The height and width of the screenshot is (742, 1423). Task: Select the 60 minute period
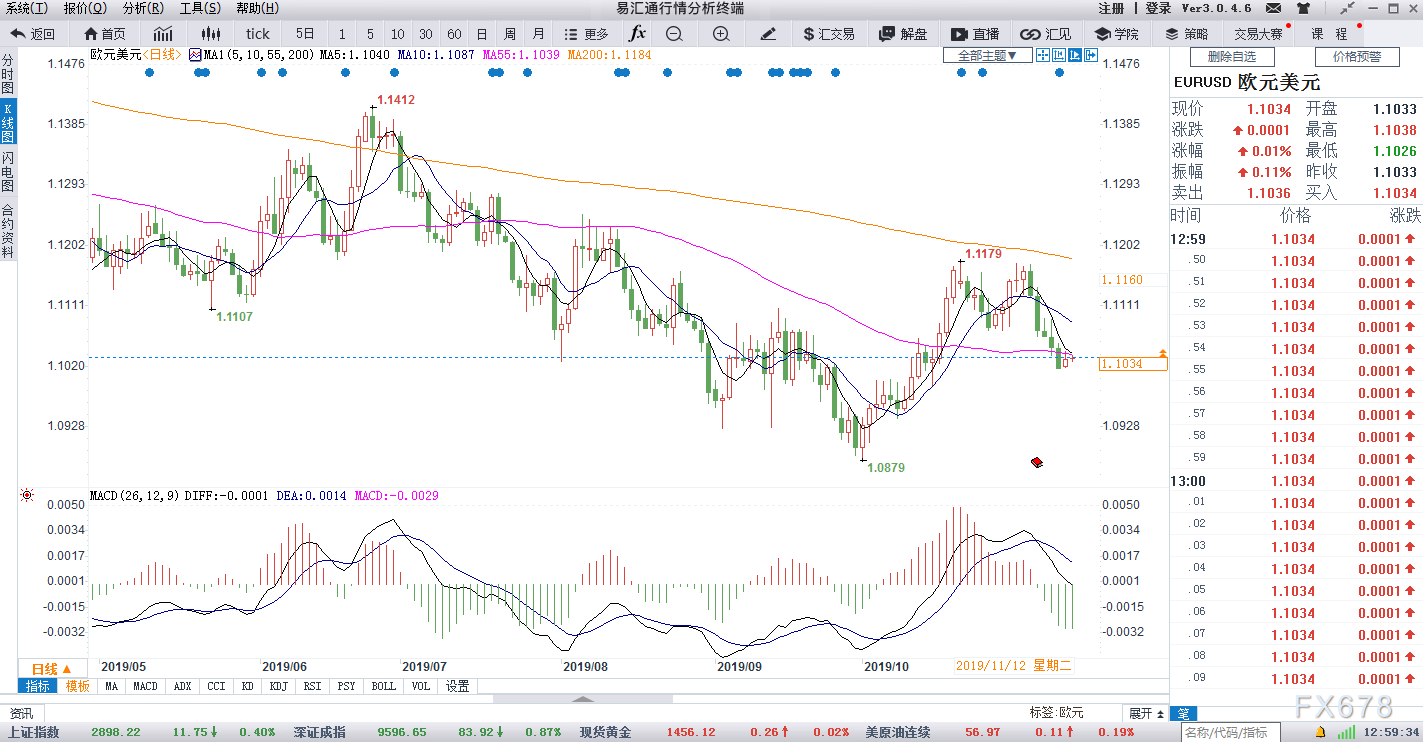click(454, 33)
